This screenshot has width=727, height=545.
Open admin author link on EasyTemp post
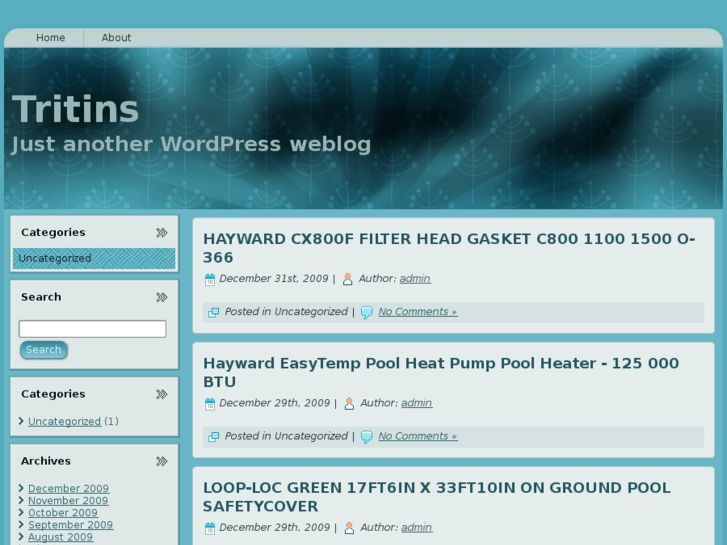pos(416,403)
